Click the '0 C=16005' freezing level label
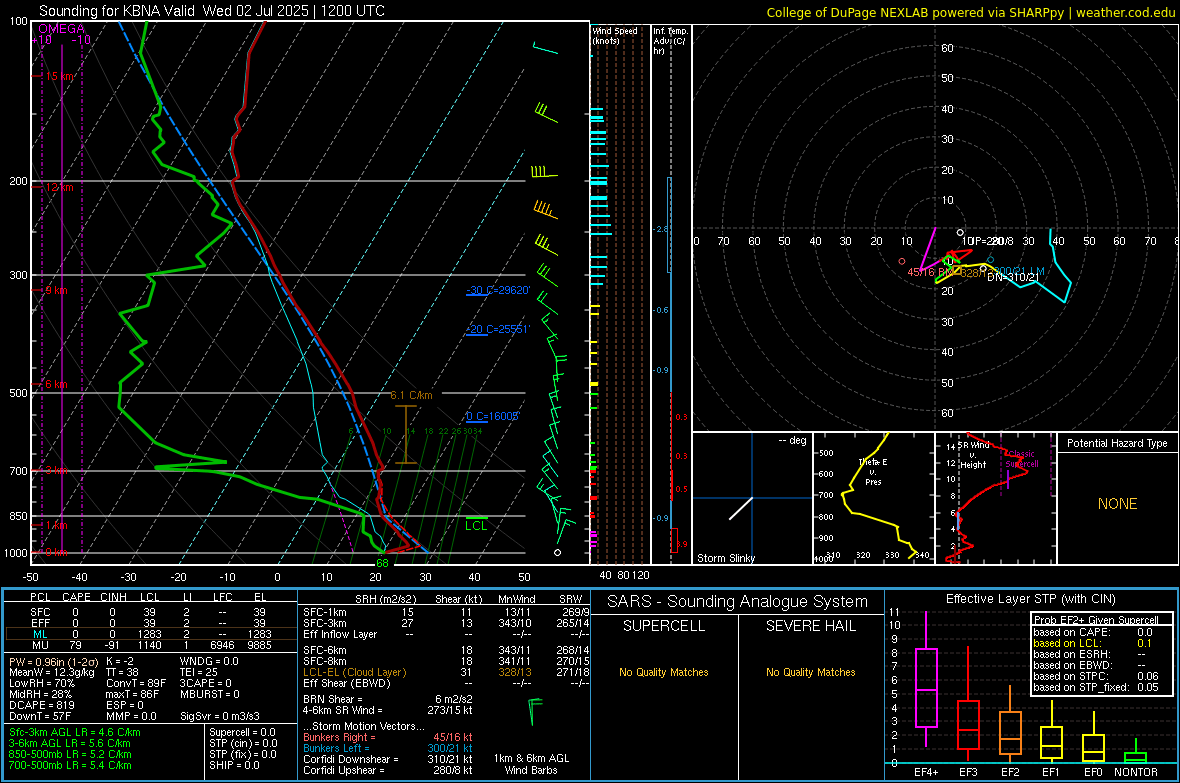 click(493, 416)
